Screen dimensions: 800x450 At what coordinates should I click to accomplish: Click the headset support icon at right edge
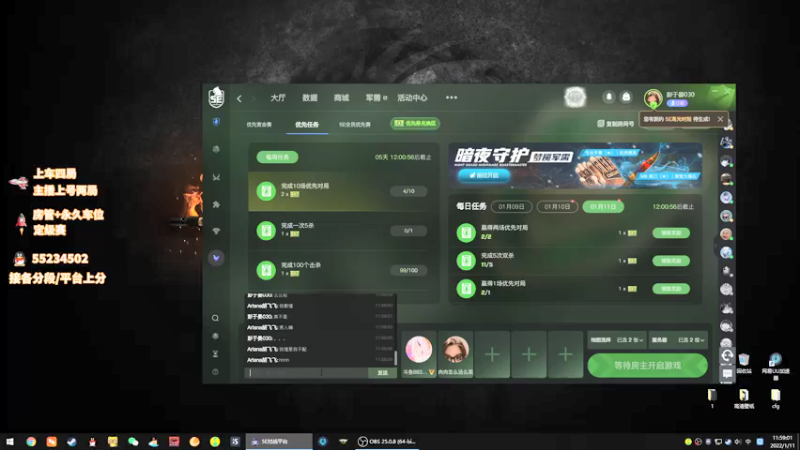click(x=727, y=356)
